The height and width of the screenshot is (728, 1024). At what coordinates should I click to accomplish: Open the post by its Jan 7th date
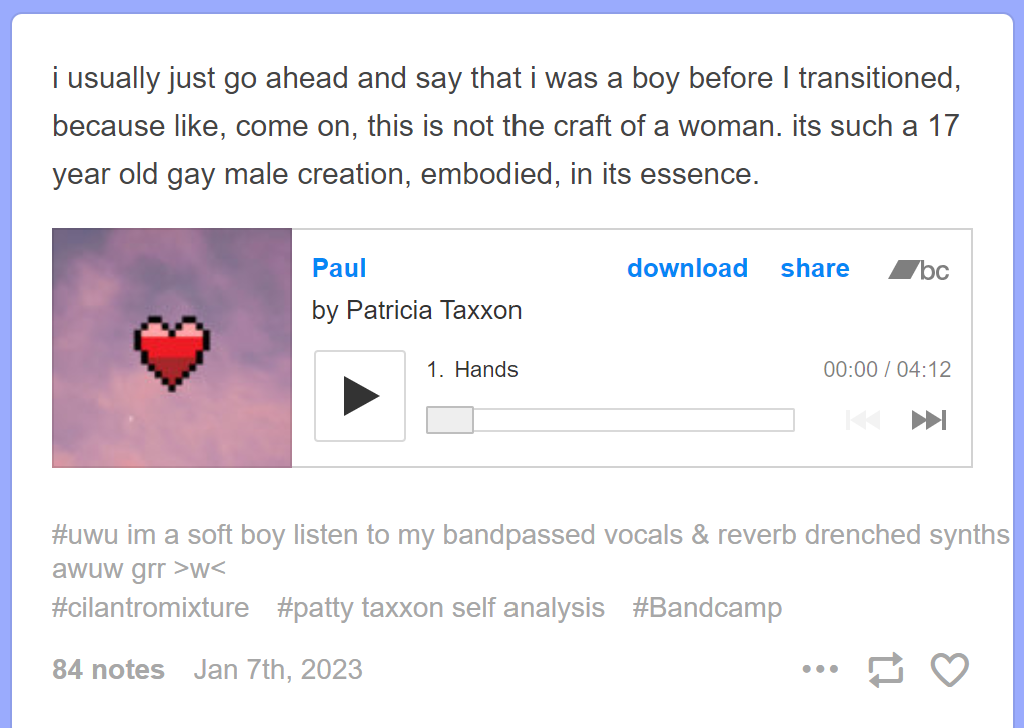coord(278,669)
